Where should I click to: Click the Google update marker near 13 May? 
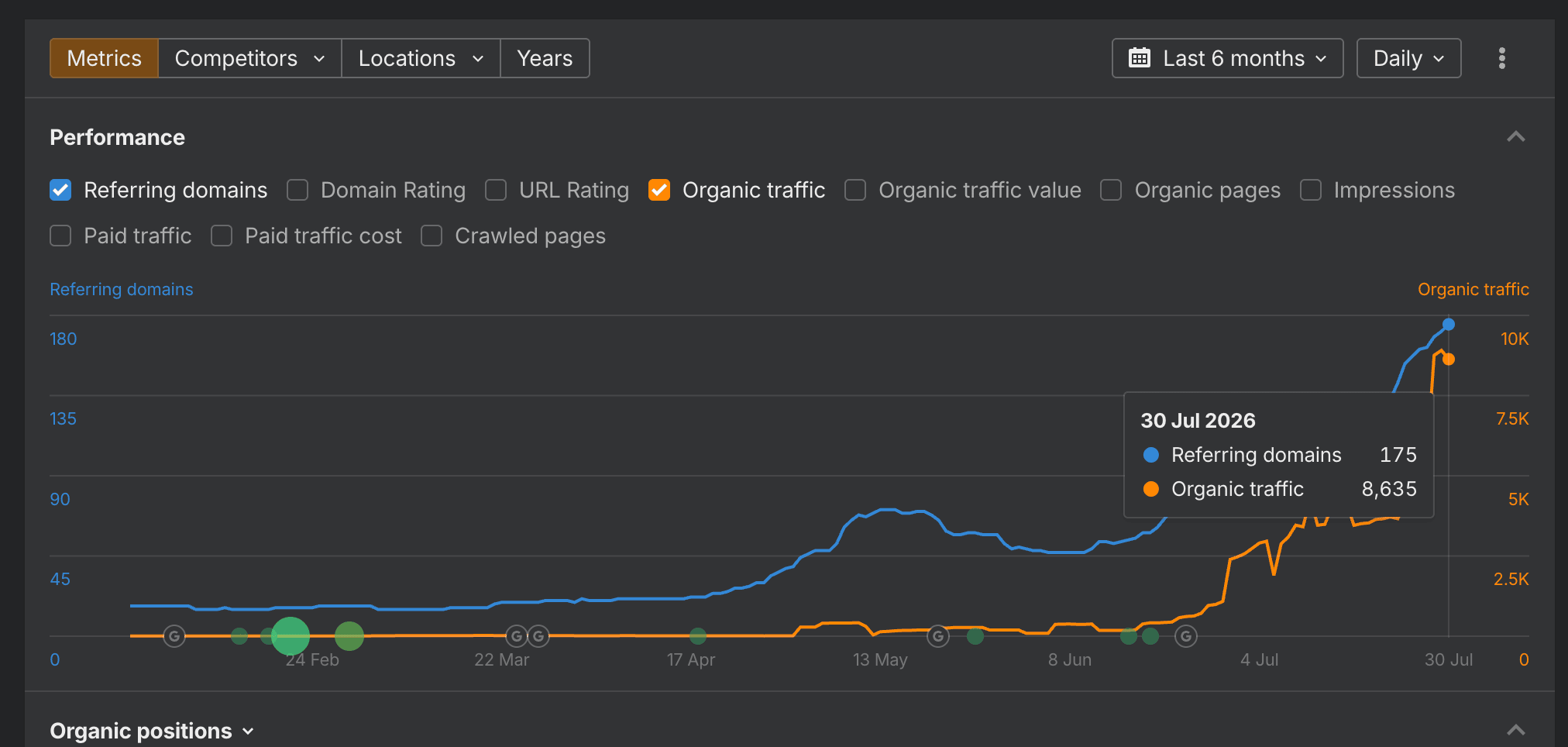point(938,636)
